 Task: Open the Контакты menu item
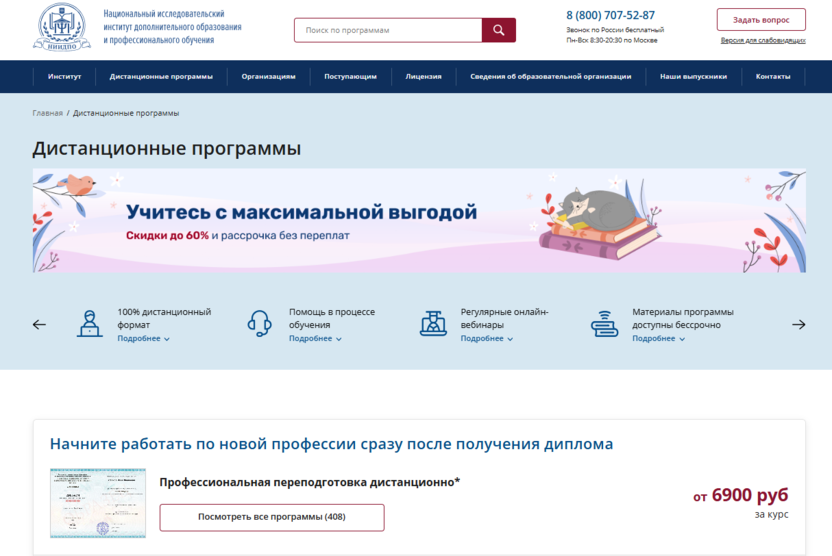tap(773, 76)
